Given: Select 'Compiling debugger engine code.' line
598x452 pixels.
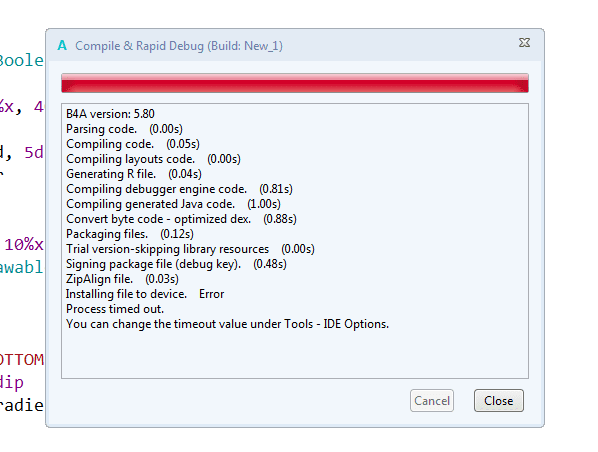Looking at the screenshot, I should tap(179, 189).
